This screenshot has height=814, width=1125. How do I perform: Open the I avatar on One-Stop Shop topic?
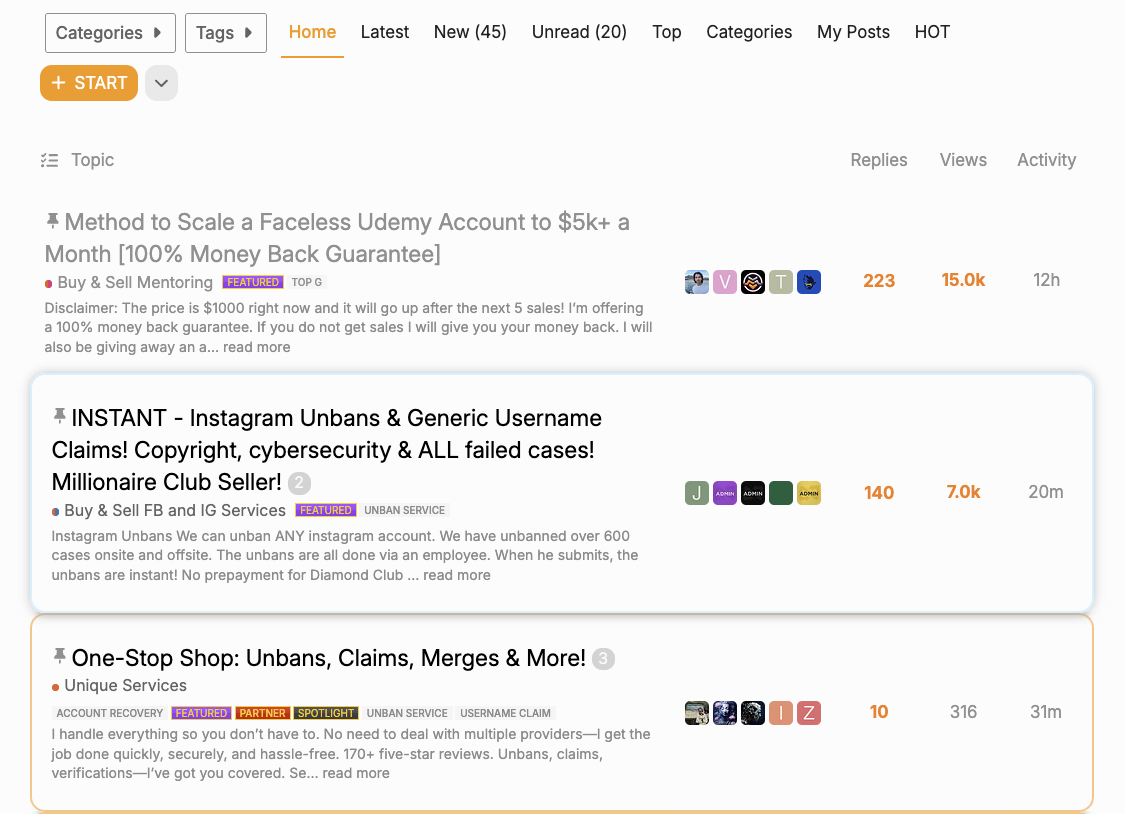click(781, 713)
